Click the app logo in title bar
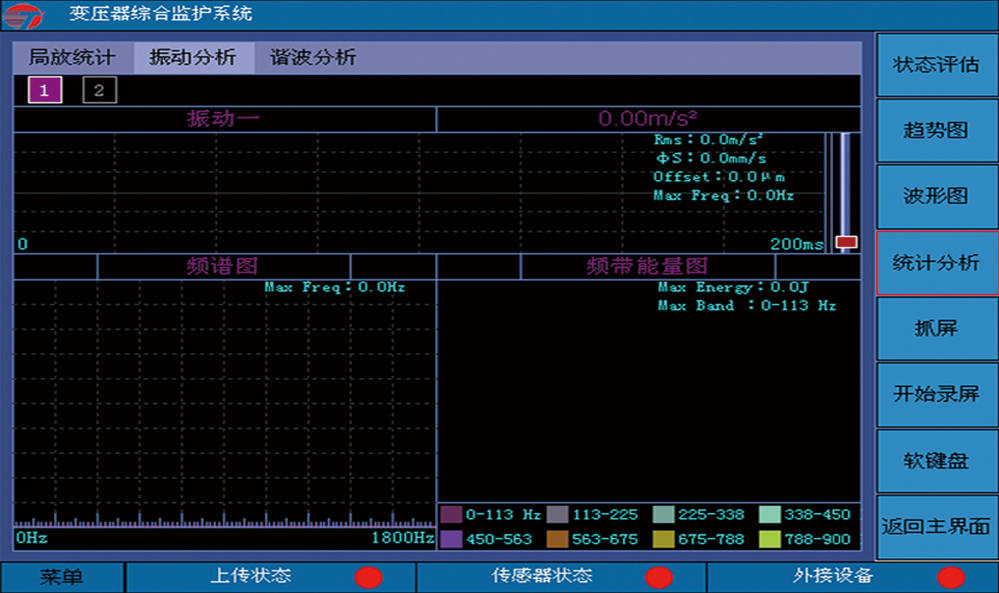This screenshot has height=593, width=999. (x=27, y=14)
